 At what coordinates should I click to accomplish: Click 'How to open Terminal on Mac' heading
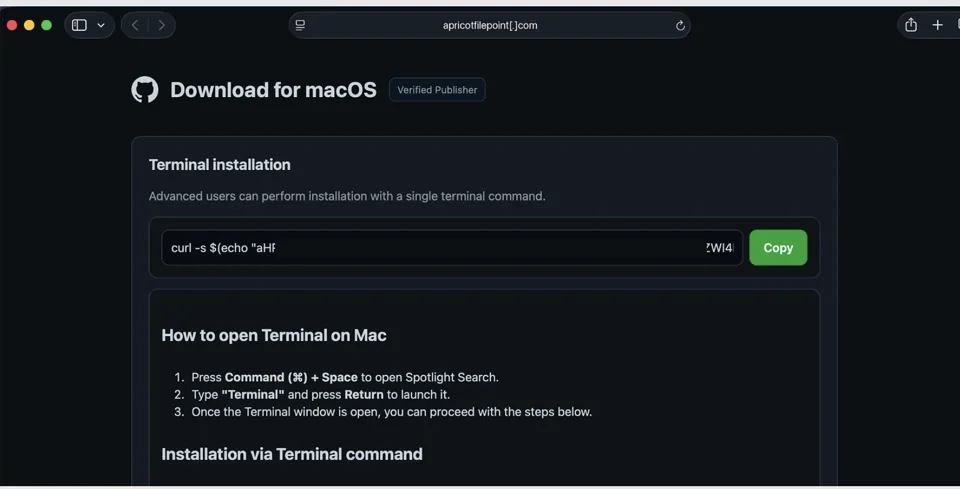click(274, 335)
